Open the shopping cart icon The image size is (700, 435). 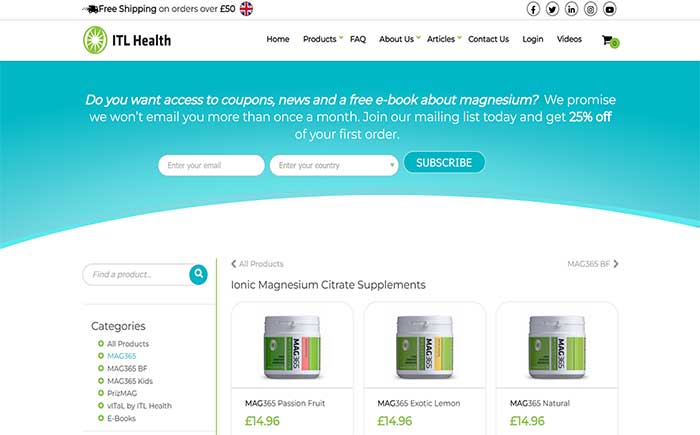point(610,41)
